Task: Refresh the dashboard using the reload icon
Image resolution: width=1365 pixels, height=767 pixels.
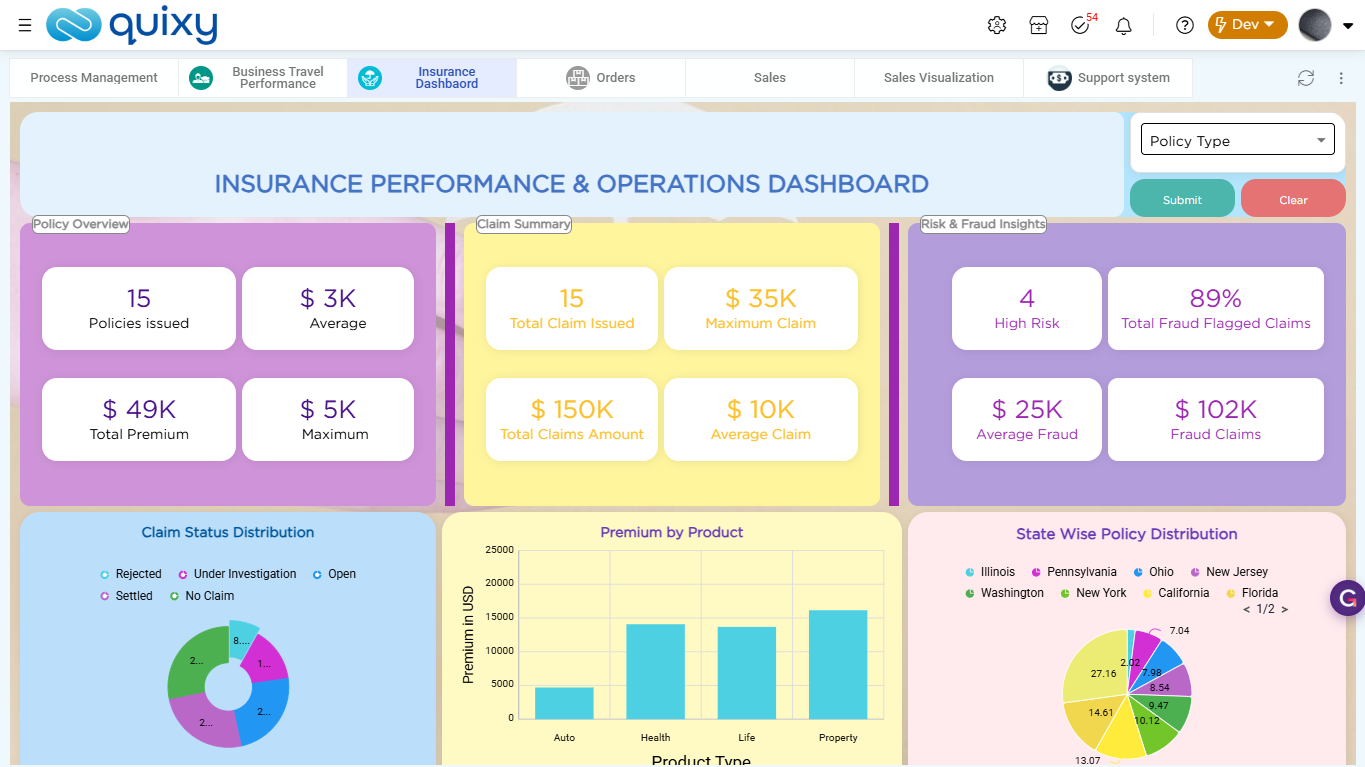Action: [x=1305, y=78]
